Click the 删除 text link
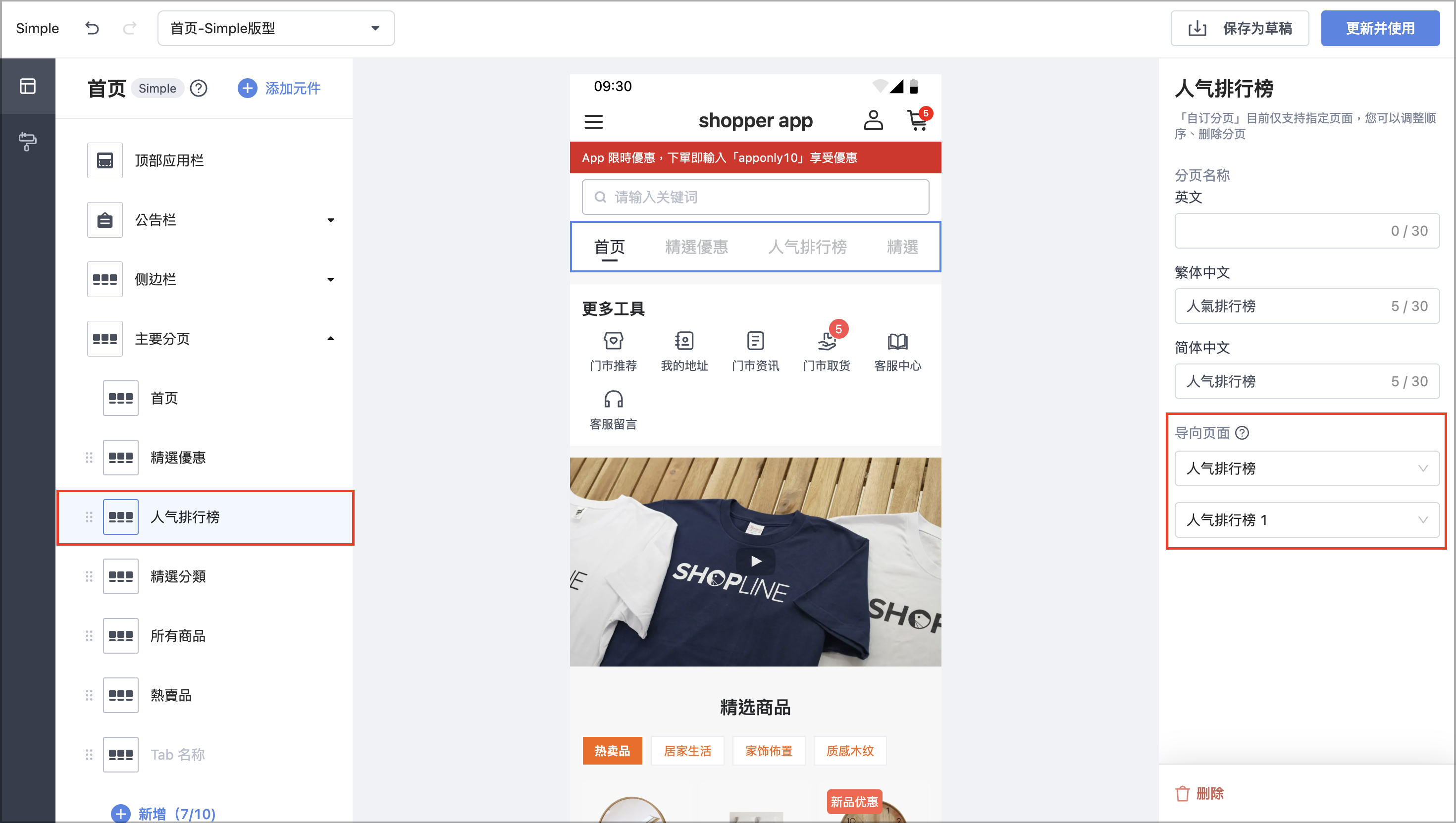 tap(1210, 794)
